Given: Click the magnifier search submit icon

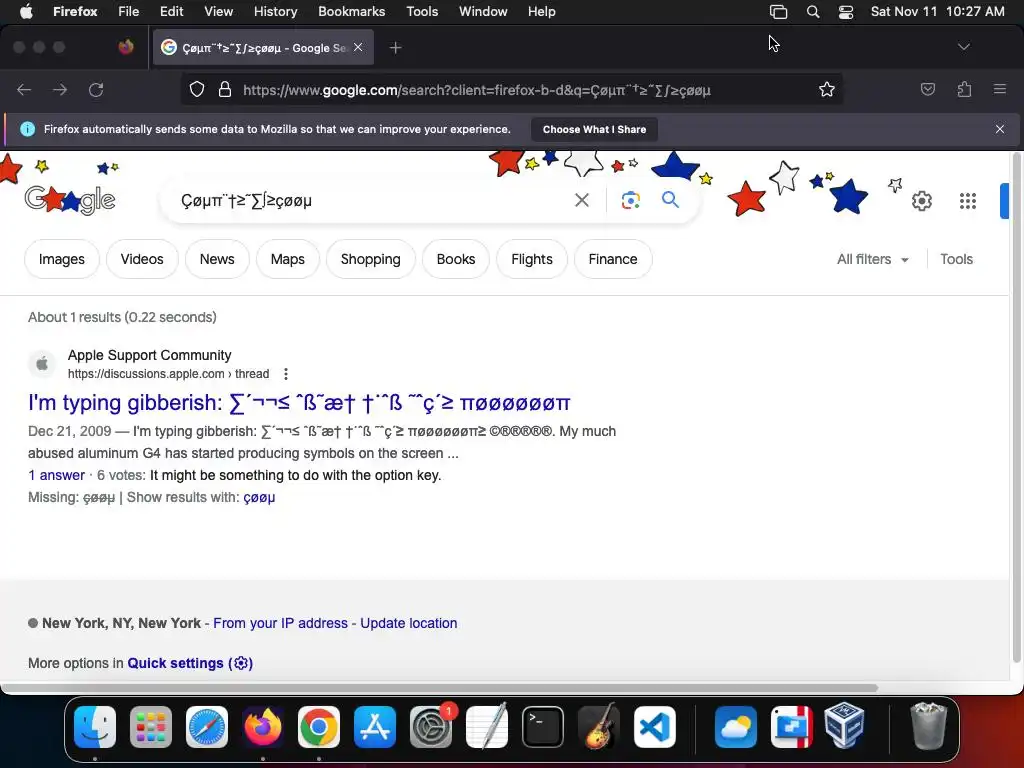Looking at the screenshot, I should coord(670,200).
